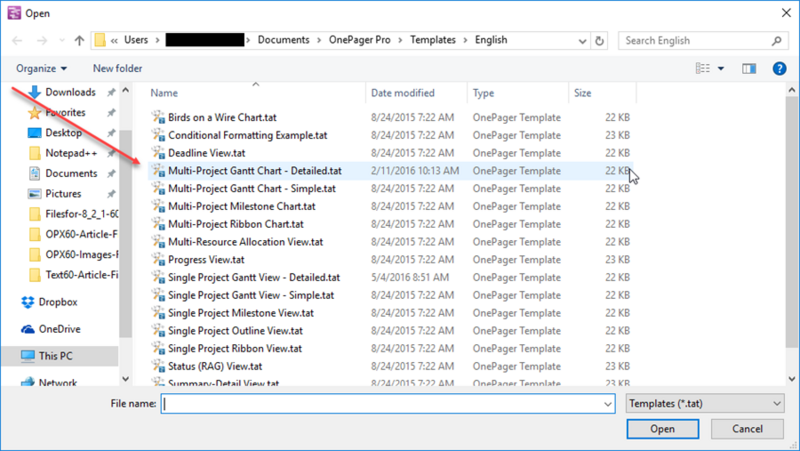
Task: Click the Up one level arrow
Action: pos(79,40)
